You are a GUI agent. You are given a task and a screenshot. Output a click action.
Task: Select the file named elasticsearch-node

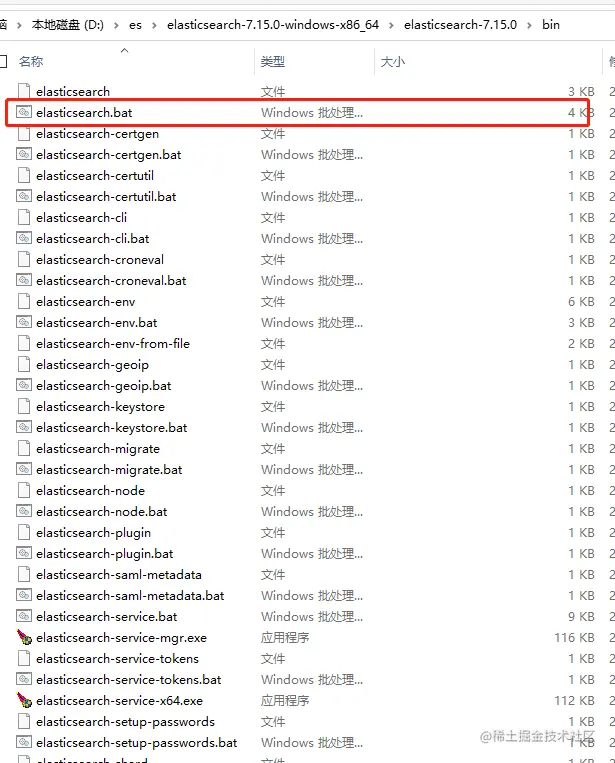[x=90, y=490]
